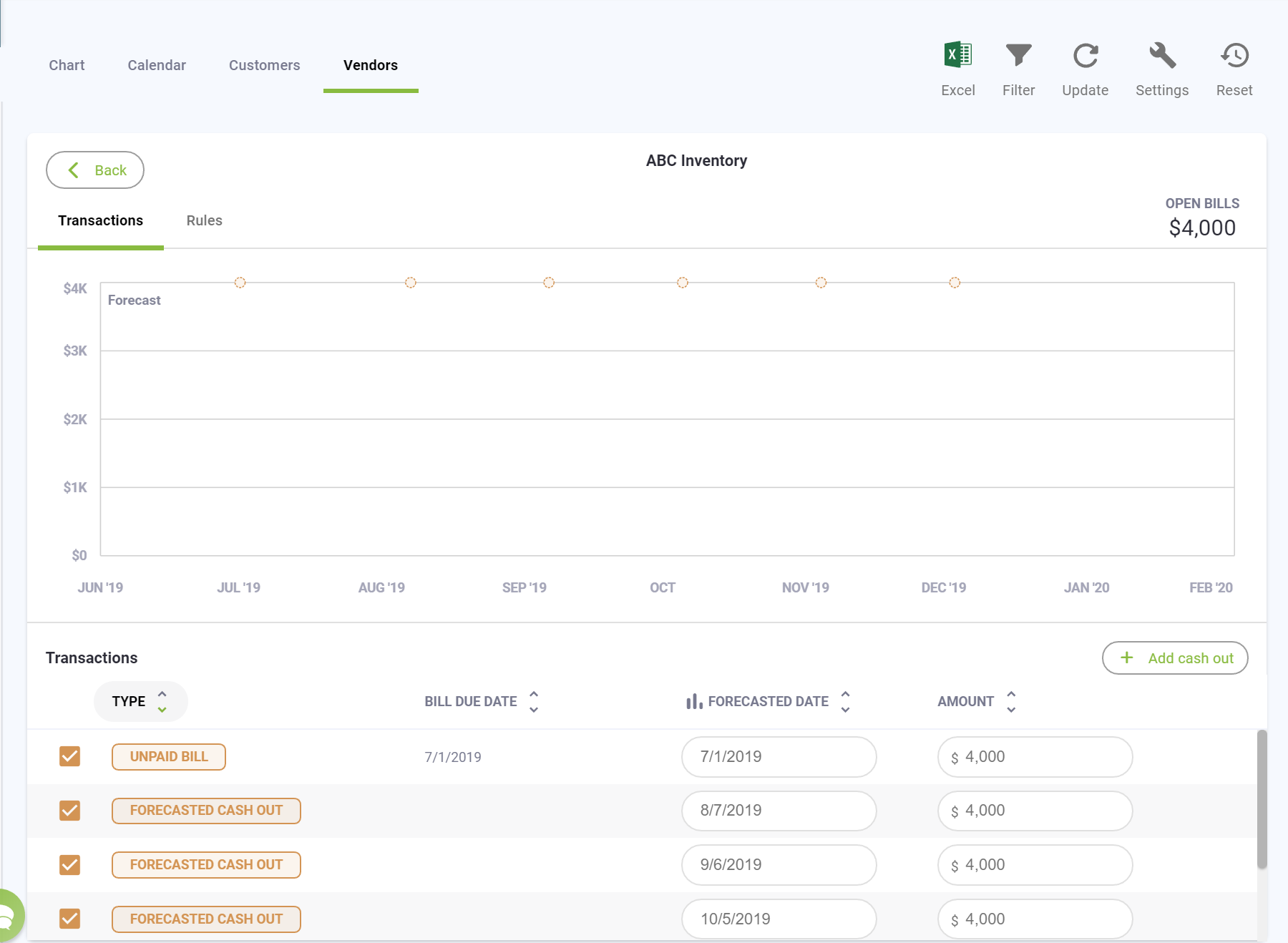This screenshot has width=1288, height=943.
Task: Click the November forecast point on chart
Action: tap(821, 283)
